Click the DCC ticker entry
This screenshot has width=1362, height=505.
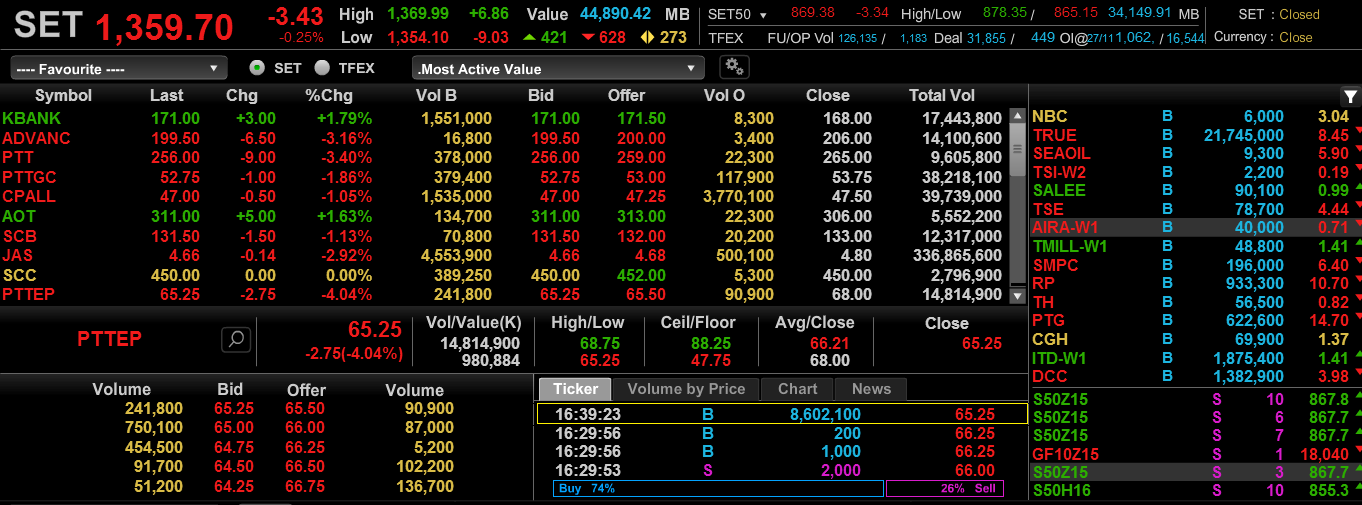click(1049, 376)
